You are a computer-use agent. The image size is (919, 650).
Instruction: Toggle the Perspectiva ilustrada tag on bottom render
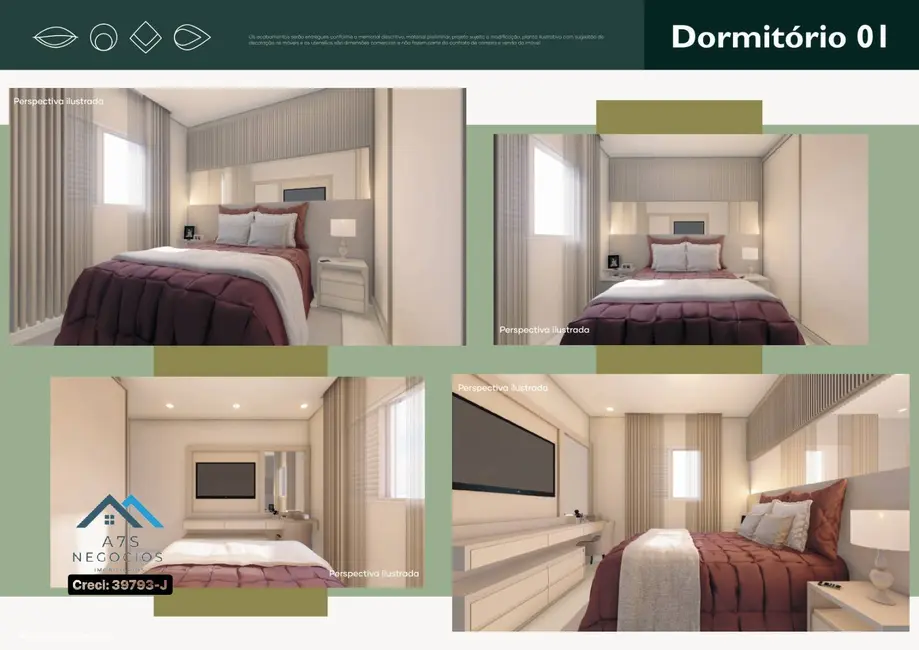pos(374,573)
